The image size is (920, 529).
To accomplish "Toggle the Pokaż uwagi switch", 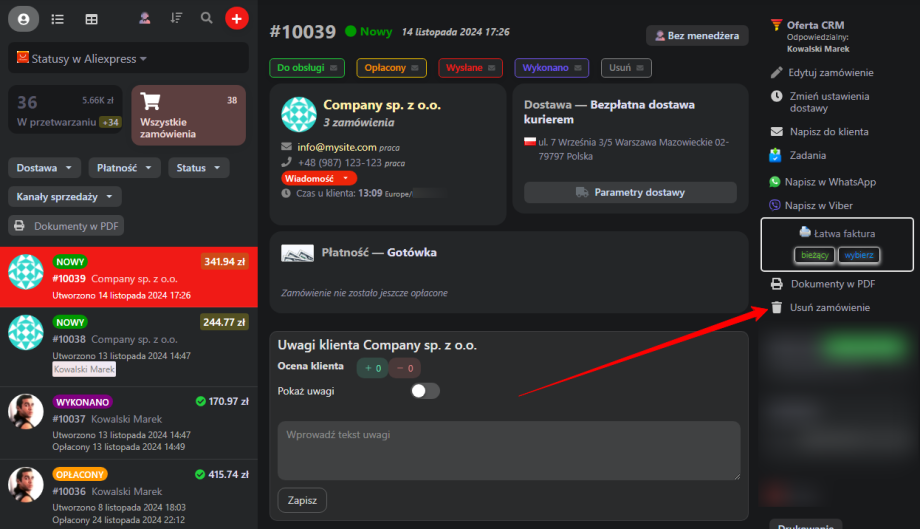I will pyautogui.click(x=426, y=391).
